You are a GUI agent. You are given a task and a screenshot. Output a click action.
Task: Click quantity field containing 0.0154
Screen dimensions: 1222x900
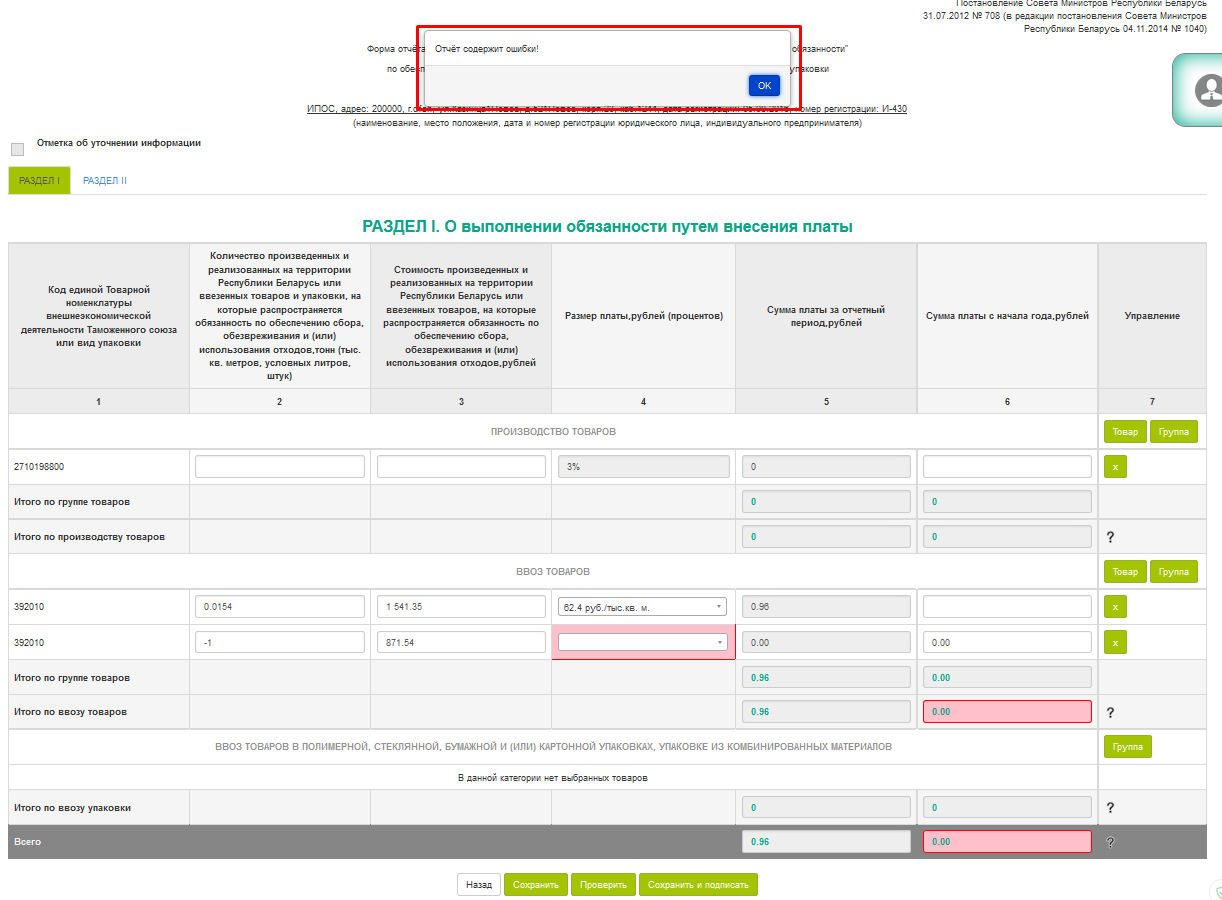tap(280, 606)
